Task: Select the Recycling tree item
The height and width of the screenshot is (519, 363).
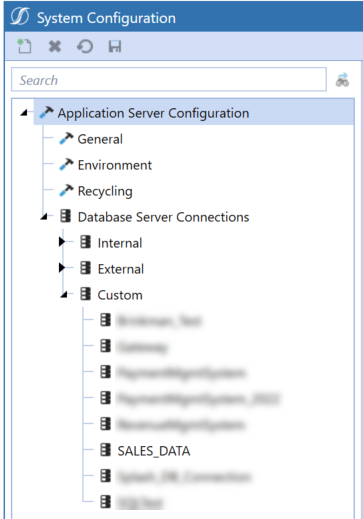Action: click(105, 191)
